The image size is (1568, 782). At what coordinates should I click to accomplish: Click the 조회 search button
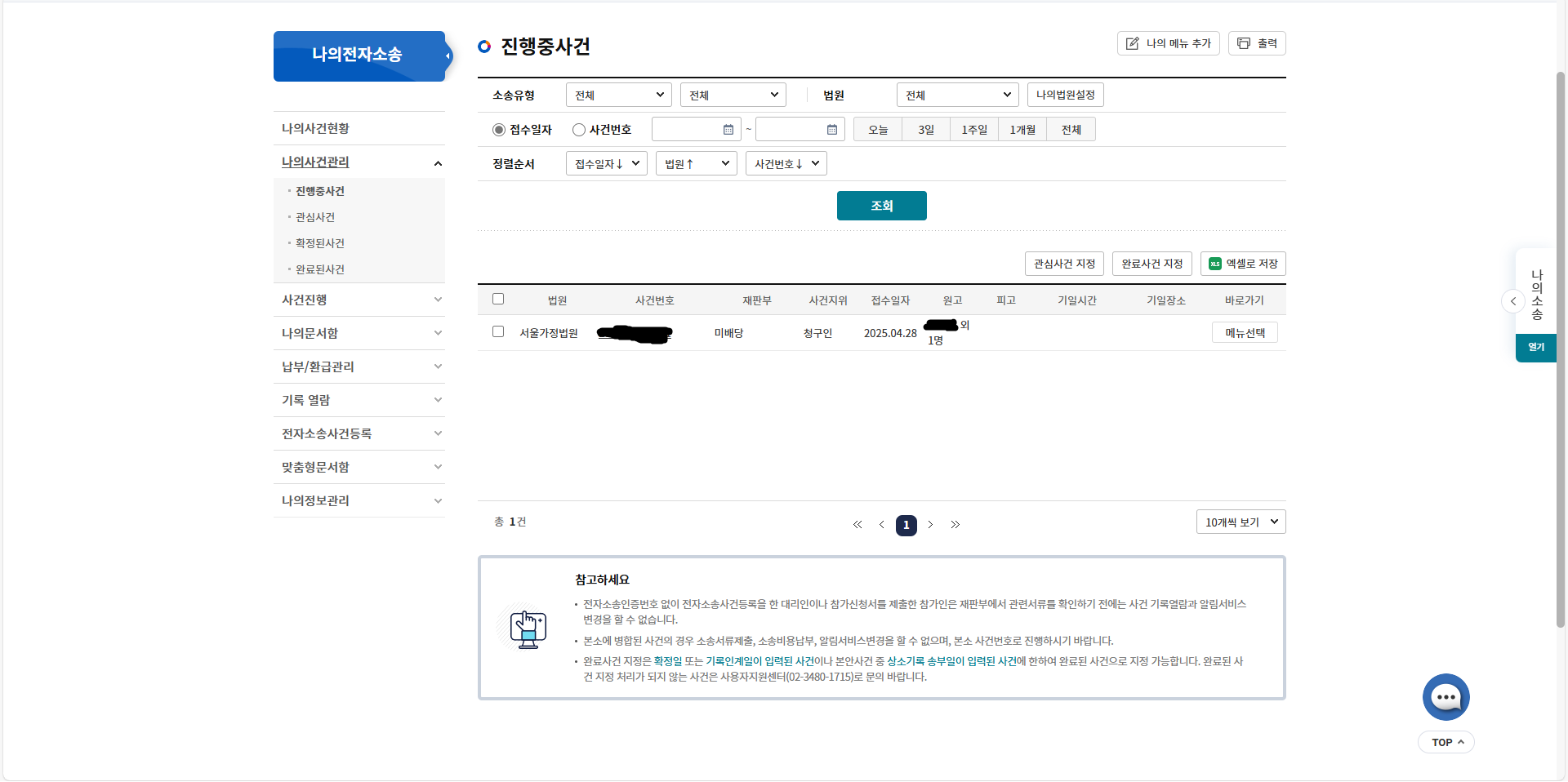tap(881, 205)
